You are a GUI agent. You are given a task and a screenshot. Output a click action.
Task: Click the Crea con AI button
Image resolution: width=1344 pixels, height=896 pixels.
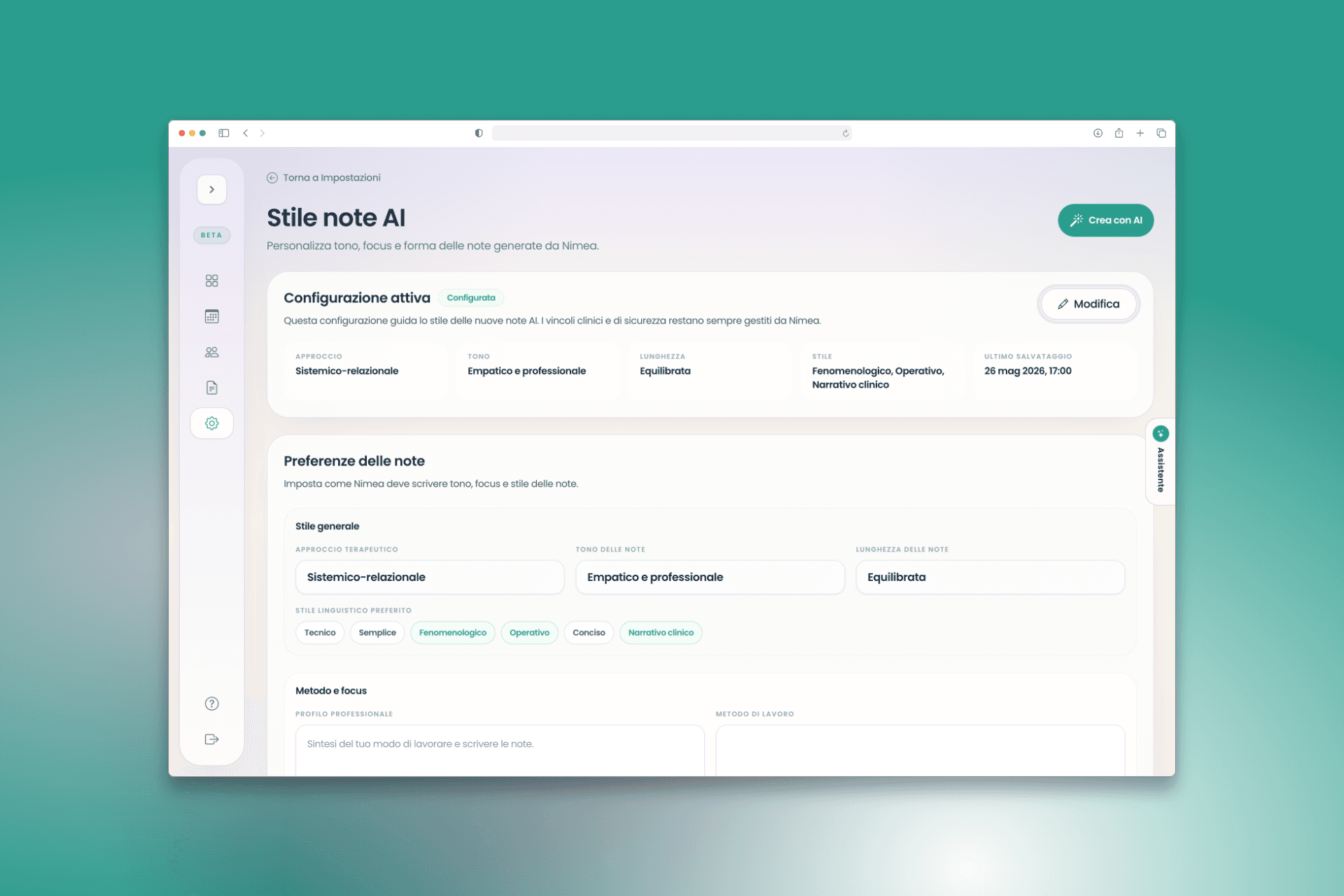(1105, 220)
